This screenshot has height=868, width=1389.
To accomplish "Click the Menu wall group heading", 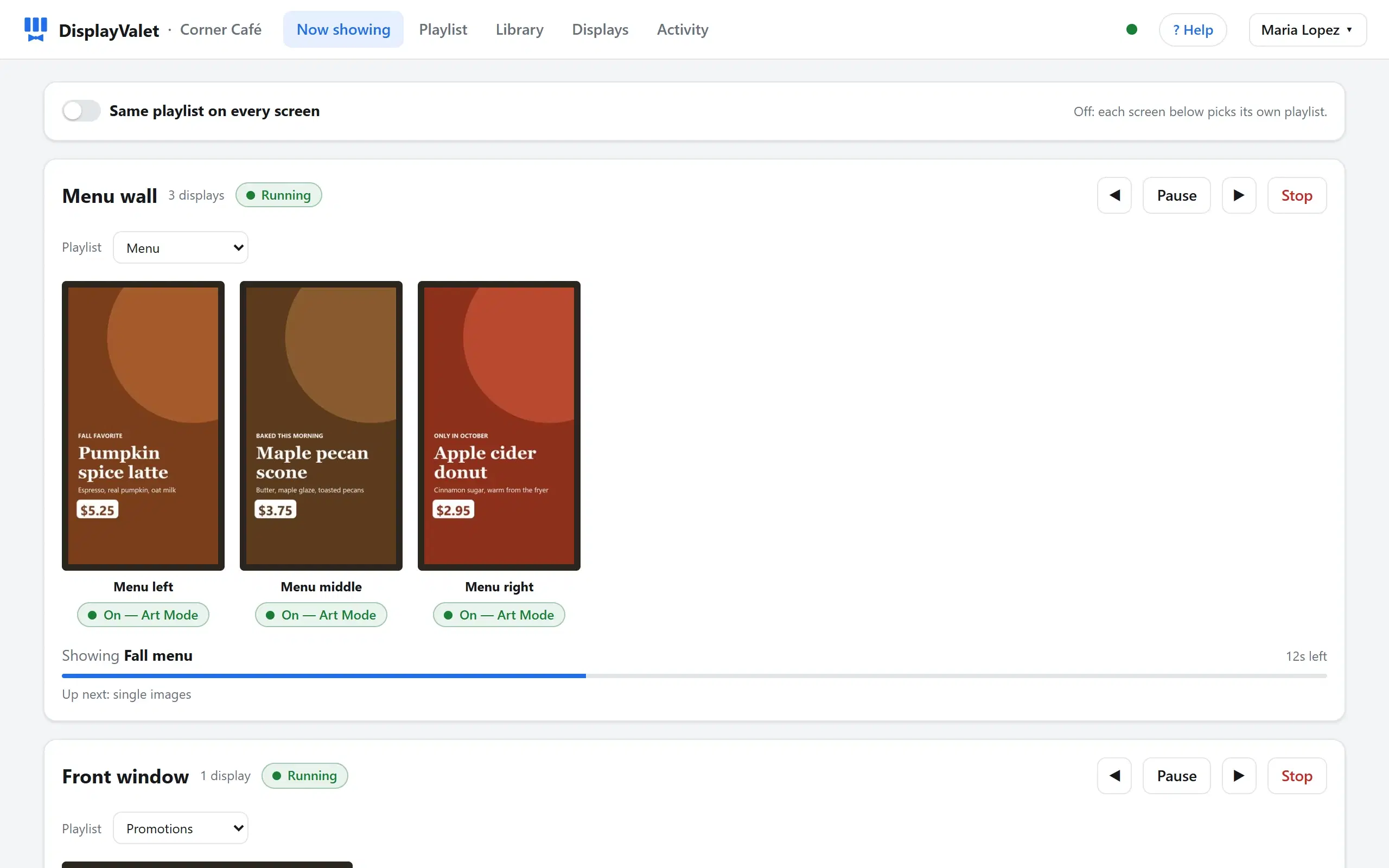I will coord(109,196).
